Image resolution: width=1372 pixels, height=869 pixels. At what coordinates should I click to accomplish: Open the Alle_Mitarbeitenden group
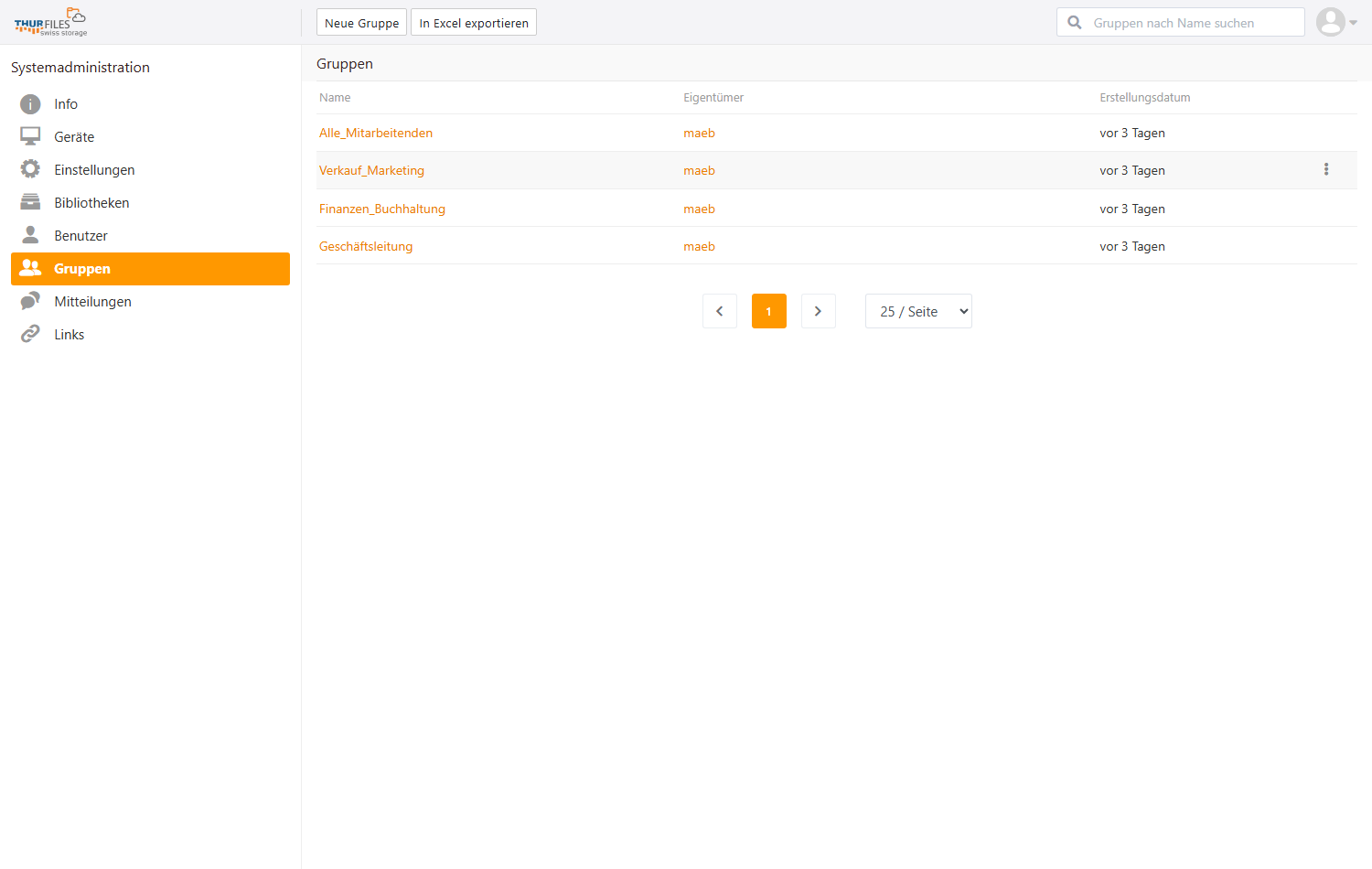coord(376,133)
